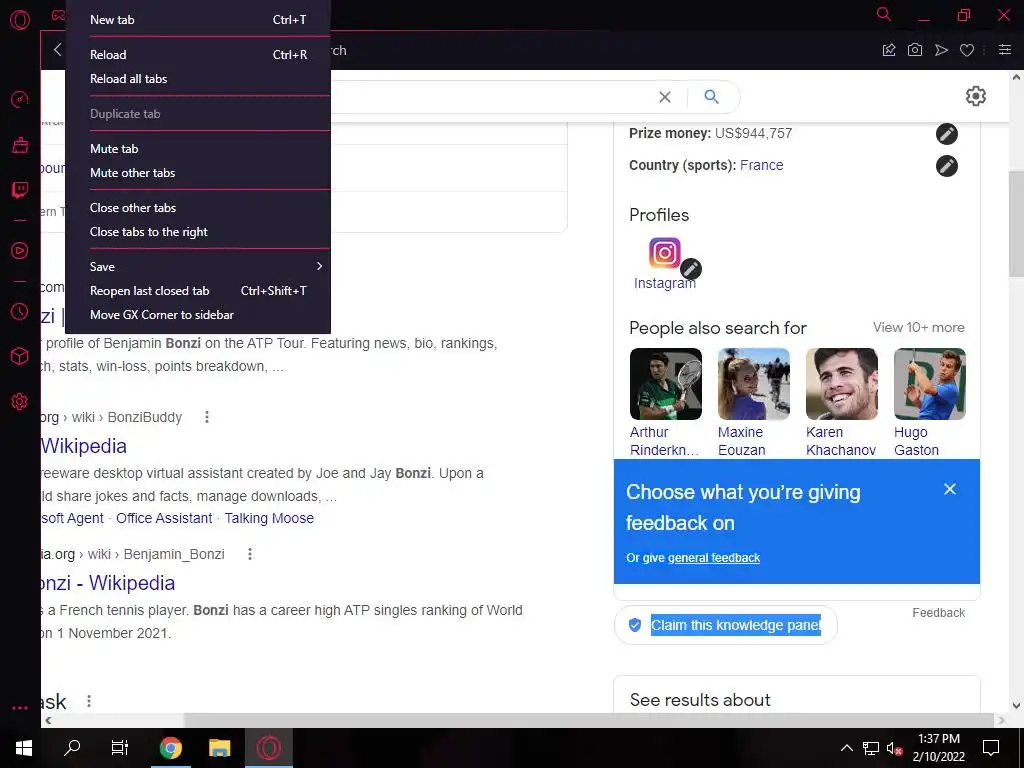Launch Chrome from the taskbar

point(170,748)
